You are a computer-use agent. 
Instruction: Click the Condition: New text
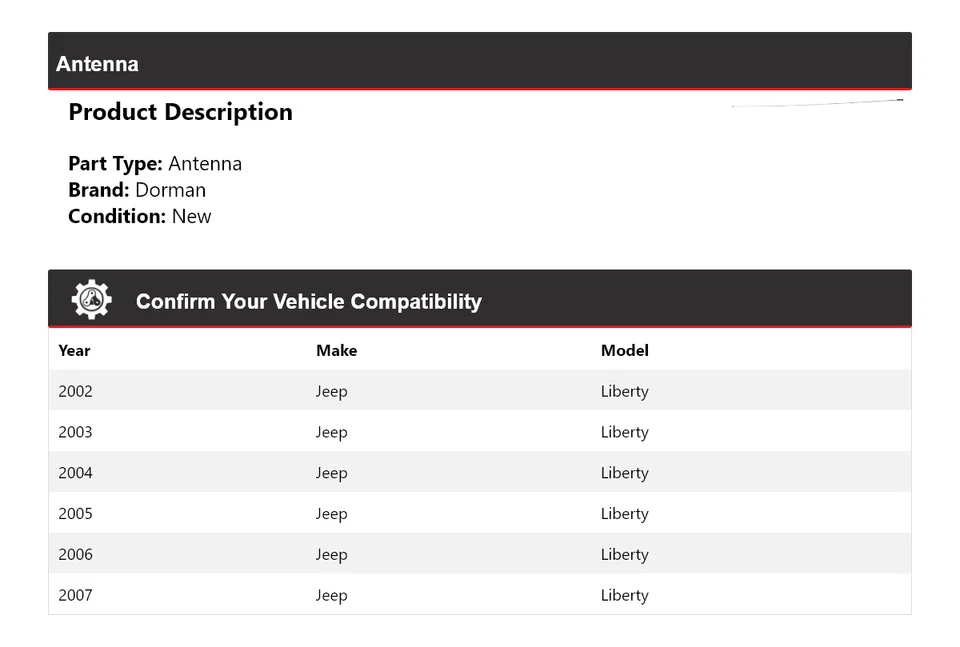click(x=140, y=216)
